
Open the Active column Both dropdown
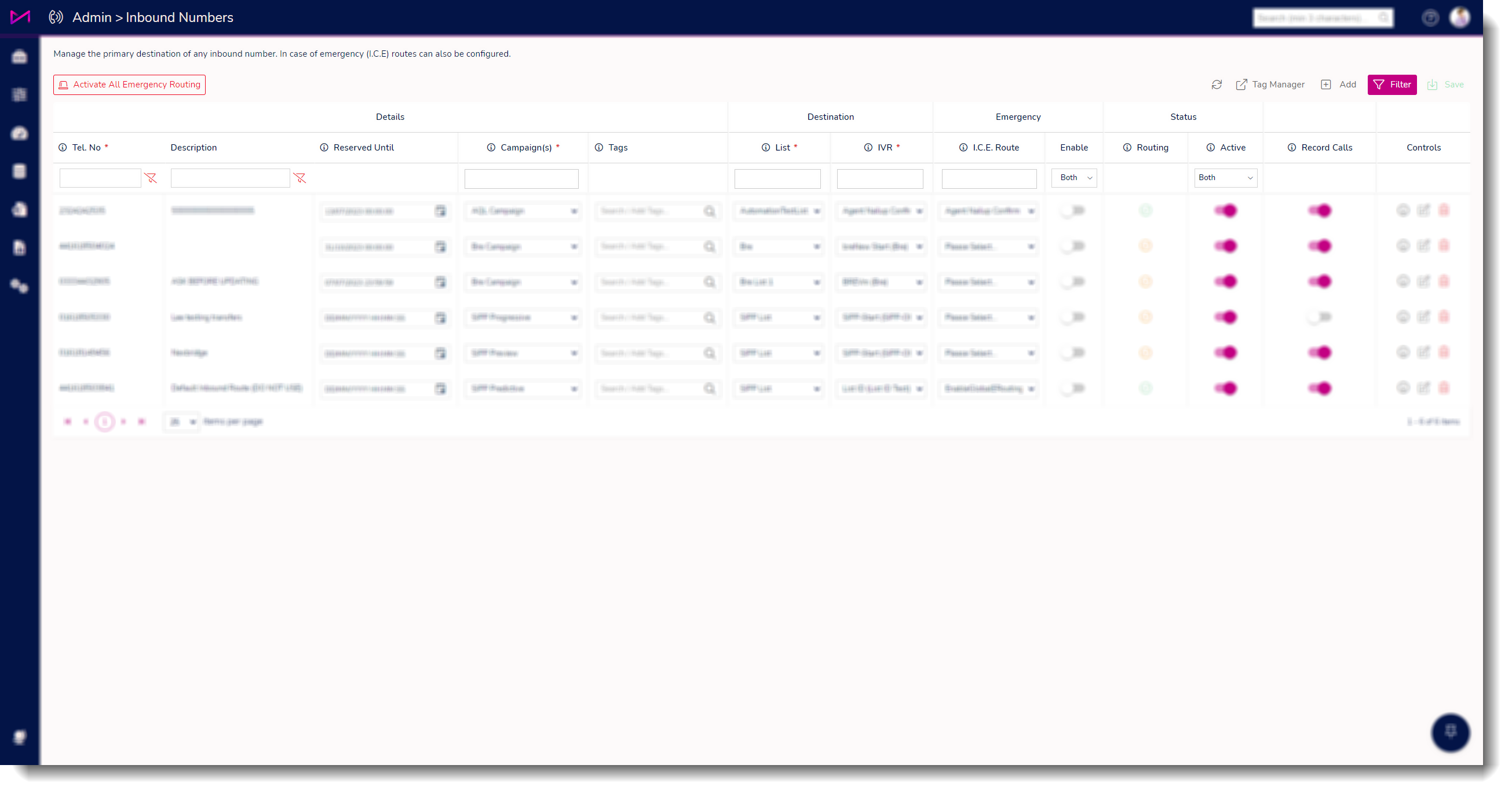coord(1225,177)
